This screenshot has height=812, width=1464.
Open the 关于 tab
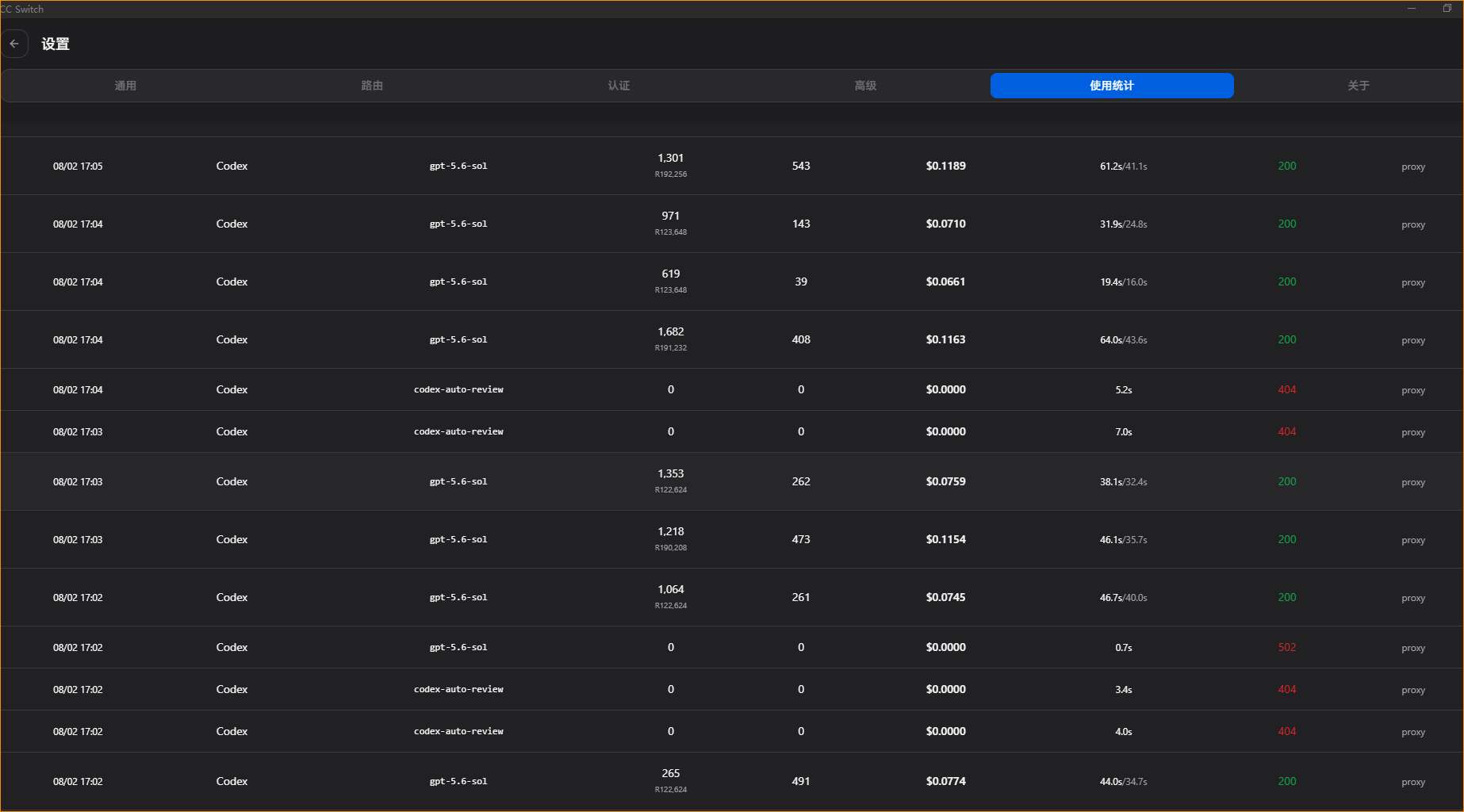pos(1359,86)
